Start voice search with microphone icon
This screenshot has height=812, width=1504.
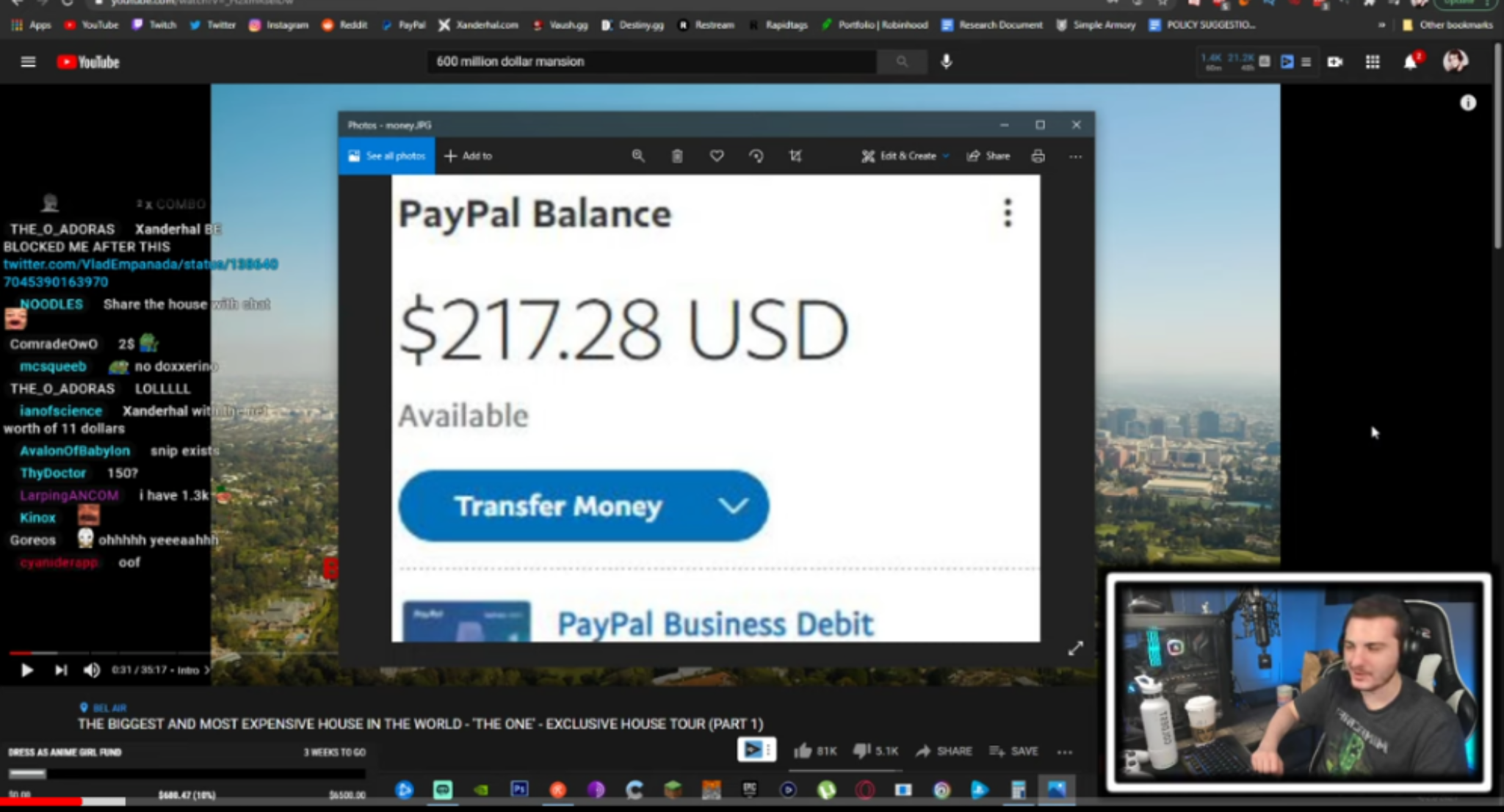(947, 62)
